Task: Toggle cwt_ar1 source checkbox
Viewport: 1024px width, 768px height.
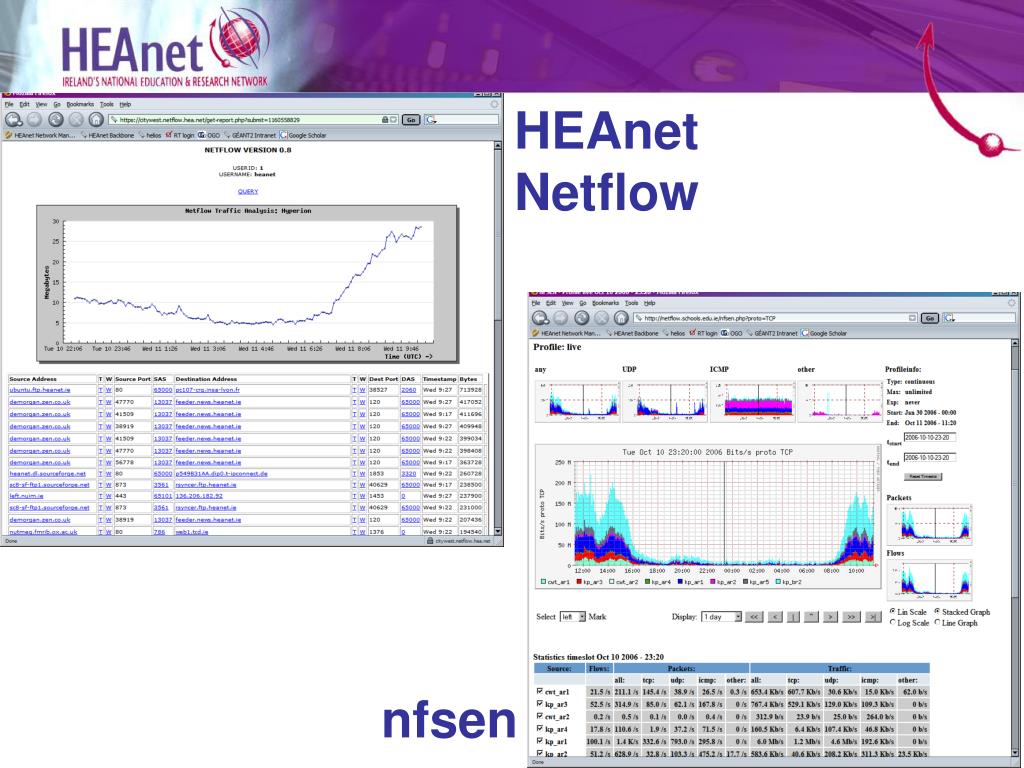Action: click(x=539, y=691)
